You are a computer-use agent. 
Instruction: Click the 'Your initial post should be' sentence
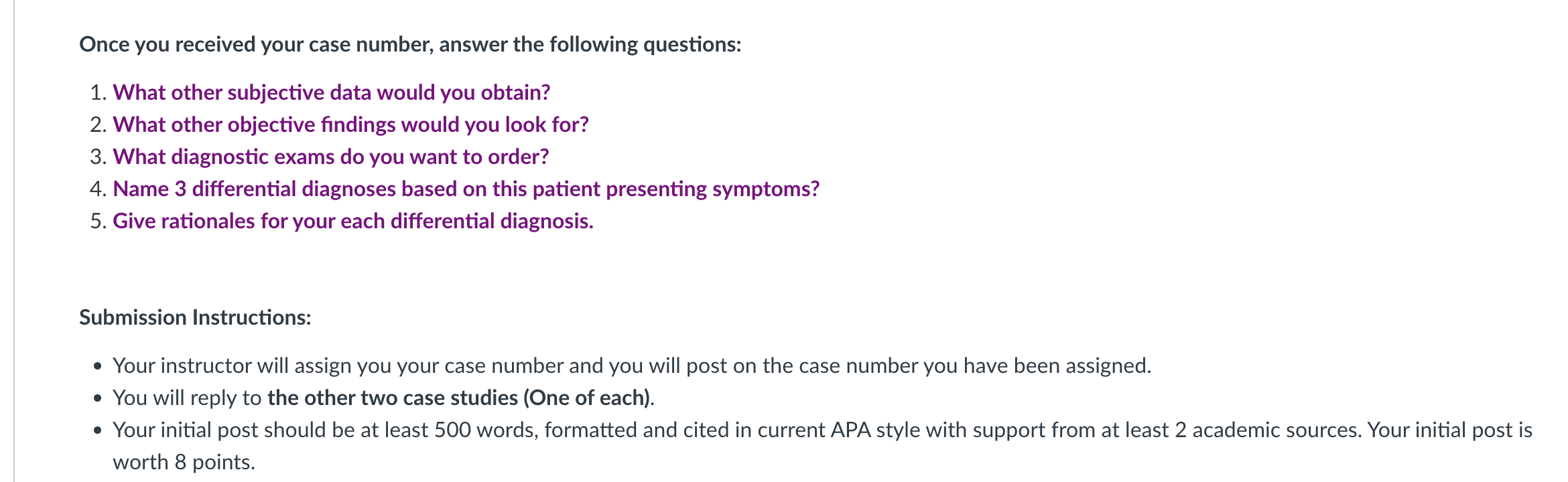tap(737, 430)
